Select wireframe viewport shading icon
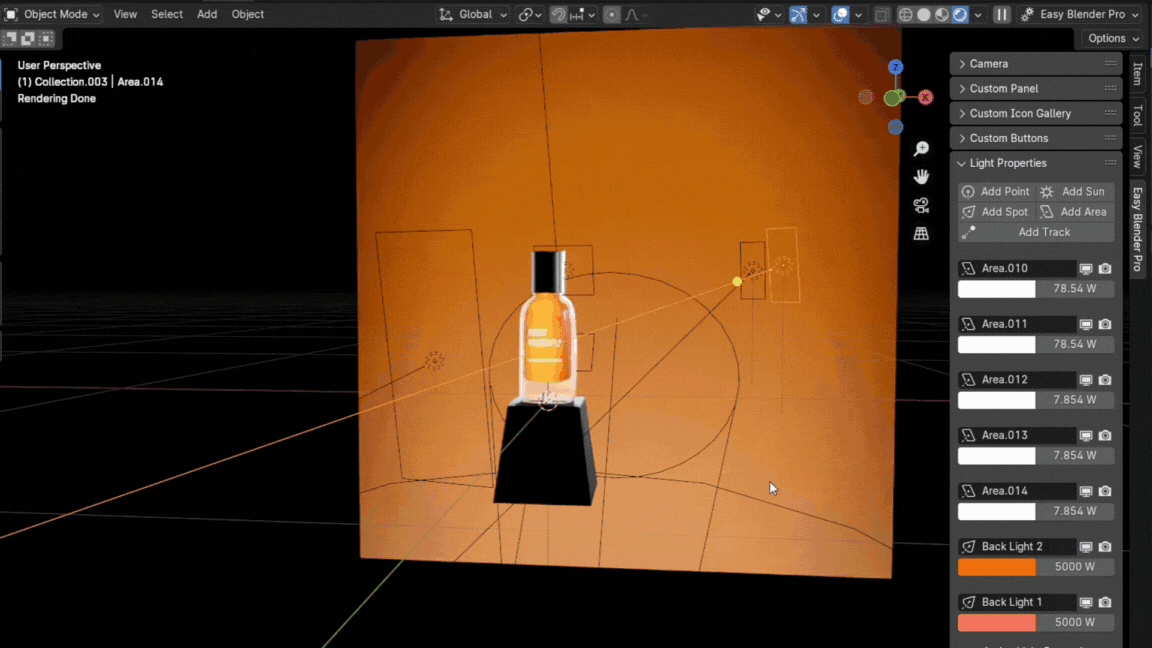The height and width of the screenshot is (648, 1152). click(905, 15)
